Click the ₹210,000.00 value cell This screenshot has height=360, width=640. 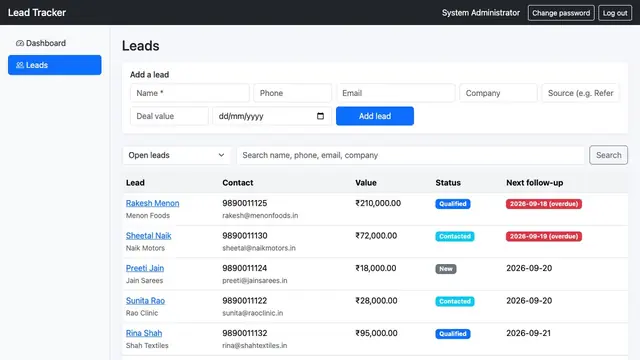point(378,203)
